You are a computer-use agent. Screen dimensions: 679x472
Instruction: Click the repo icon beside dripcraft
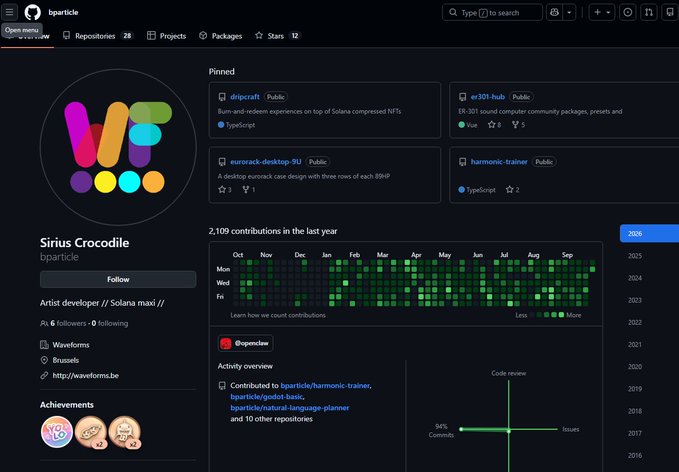(222, 97)
